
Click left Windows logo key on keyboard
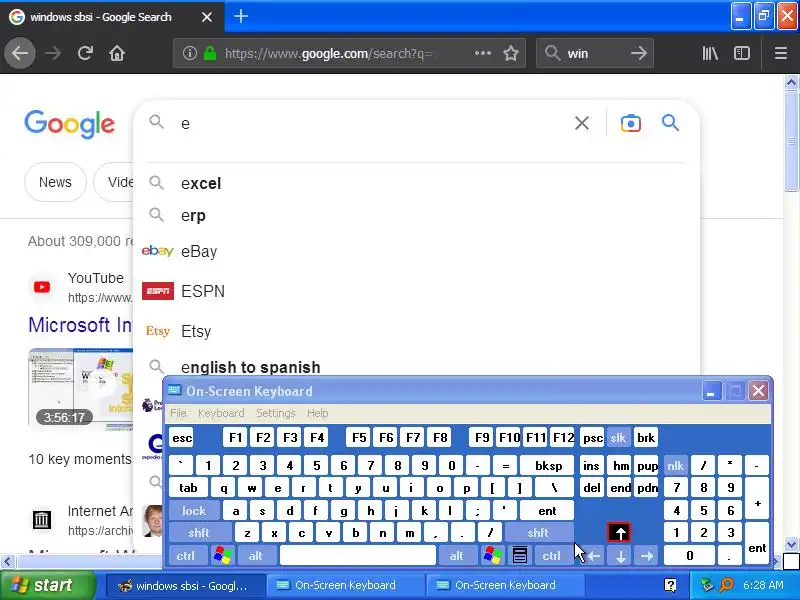click(223, 555)
